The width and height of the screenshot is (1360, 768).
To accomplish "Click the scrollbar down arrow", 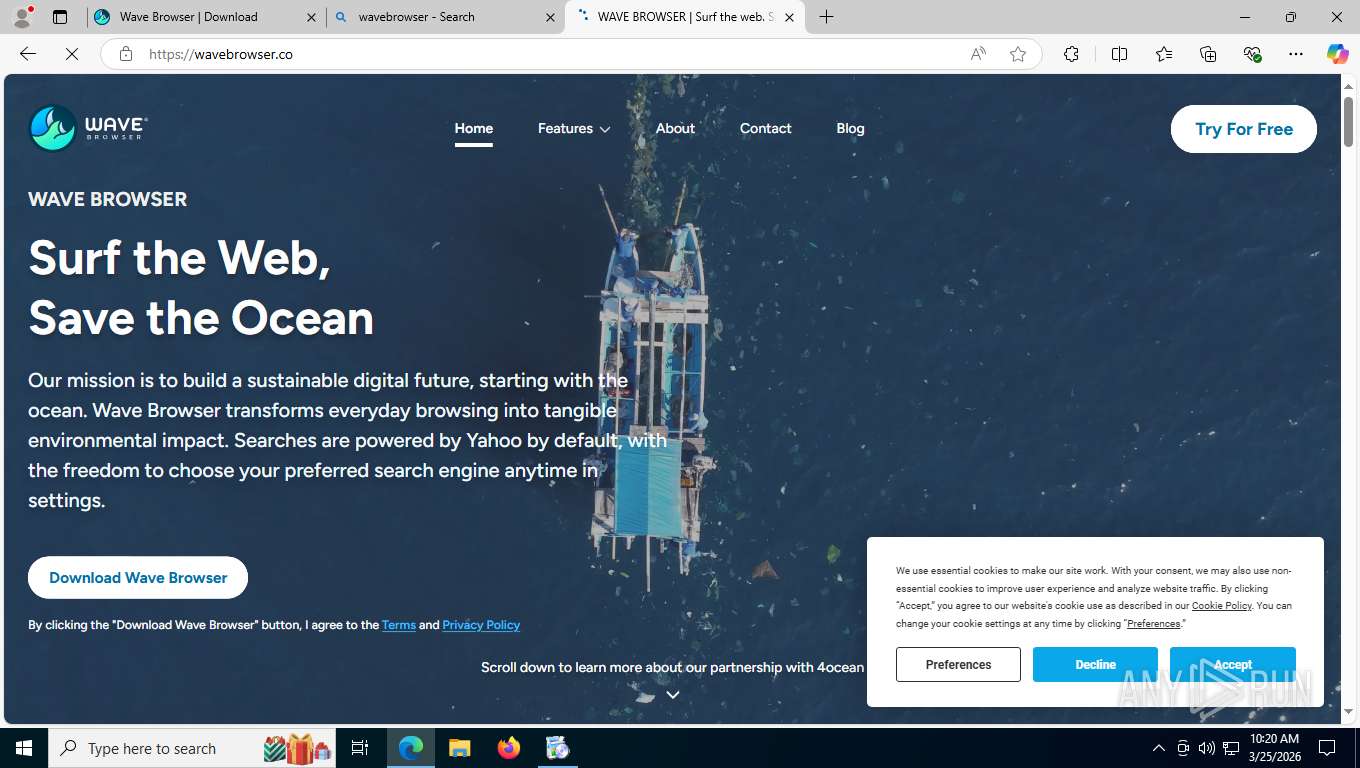I will (x=1348, y=712).
